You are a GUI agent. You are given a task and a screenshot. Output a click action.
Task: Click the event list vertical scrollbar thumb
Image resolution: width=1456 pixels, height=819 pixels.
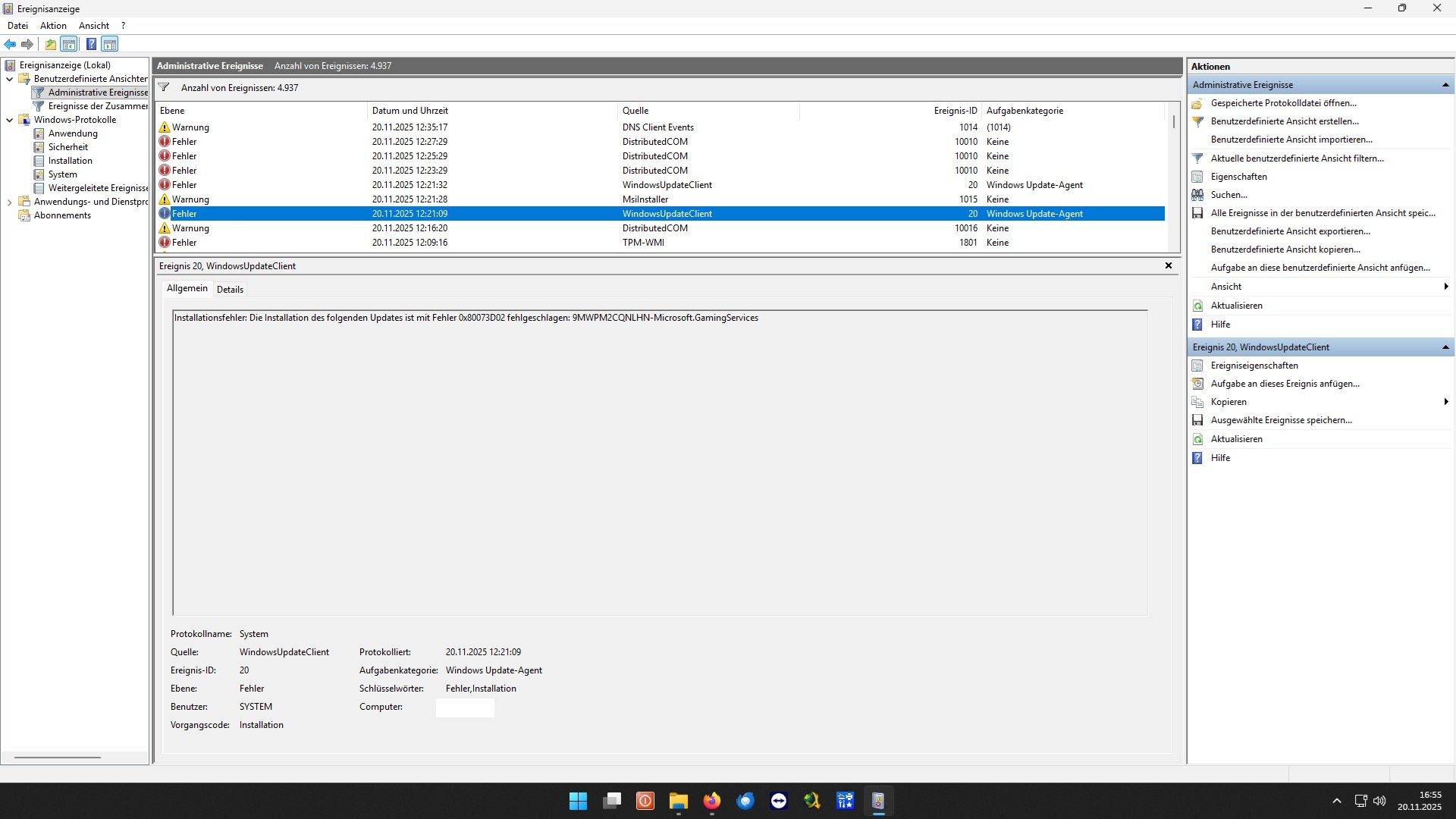[x=1173, y=121]
